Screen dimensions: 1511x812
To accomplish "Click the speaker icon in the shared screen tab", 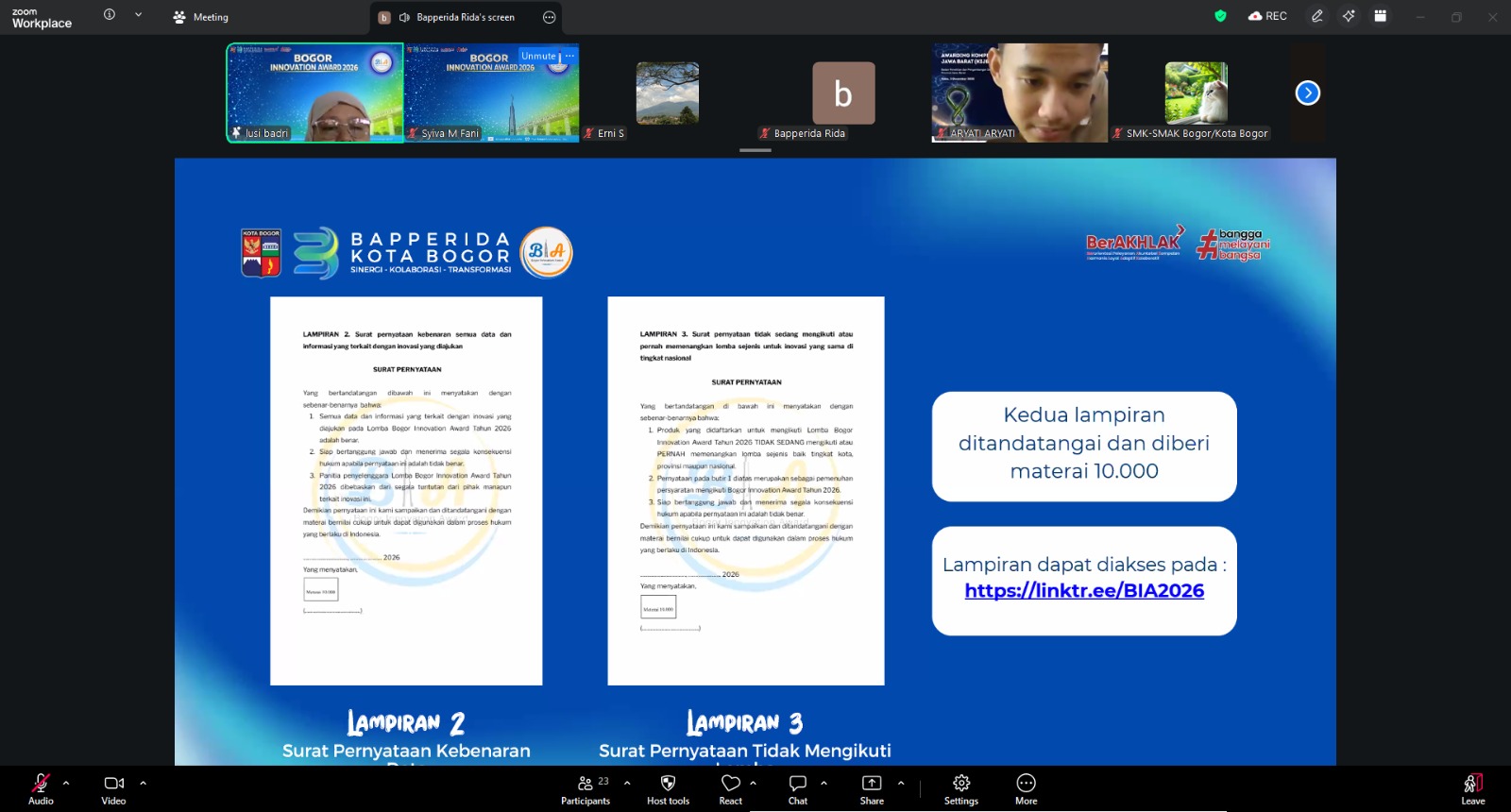I will 404,17.
